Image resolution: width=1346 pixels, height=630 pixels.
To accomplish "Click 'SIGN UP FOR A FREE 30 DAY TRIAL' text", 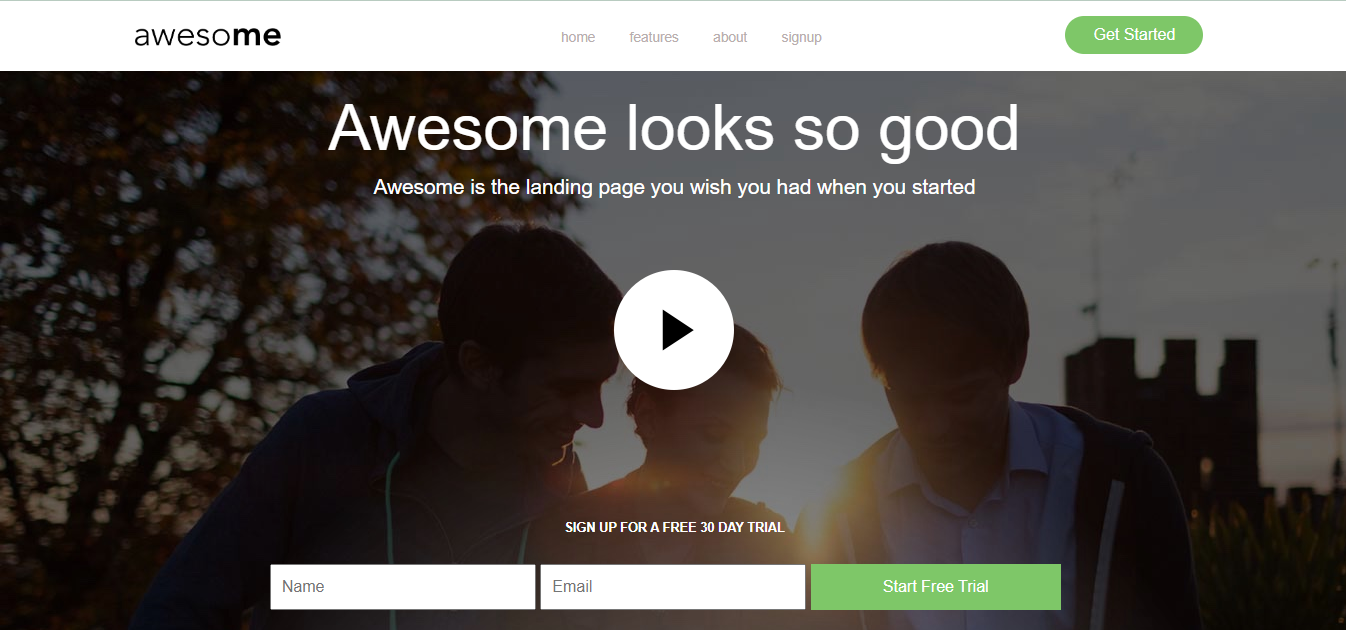I will (x=675, y=527).
